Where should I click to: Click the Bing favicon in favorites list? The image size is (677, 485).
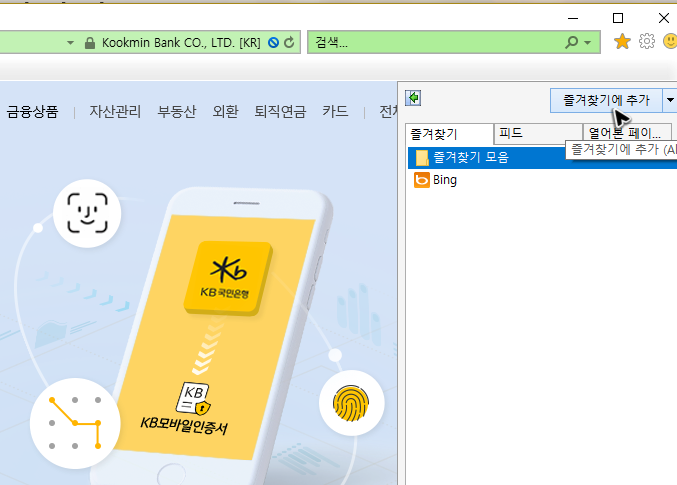(421, 180)
